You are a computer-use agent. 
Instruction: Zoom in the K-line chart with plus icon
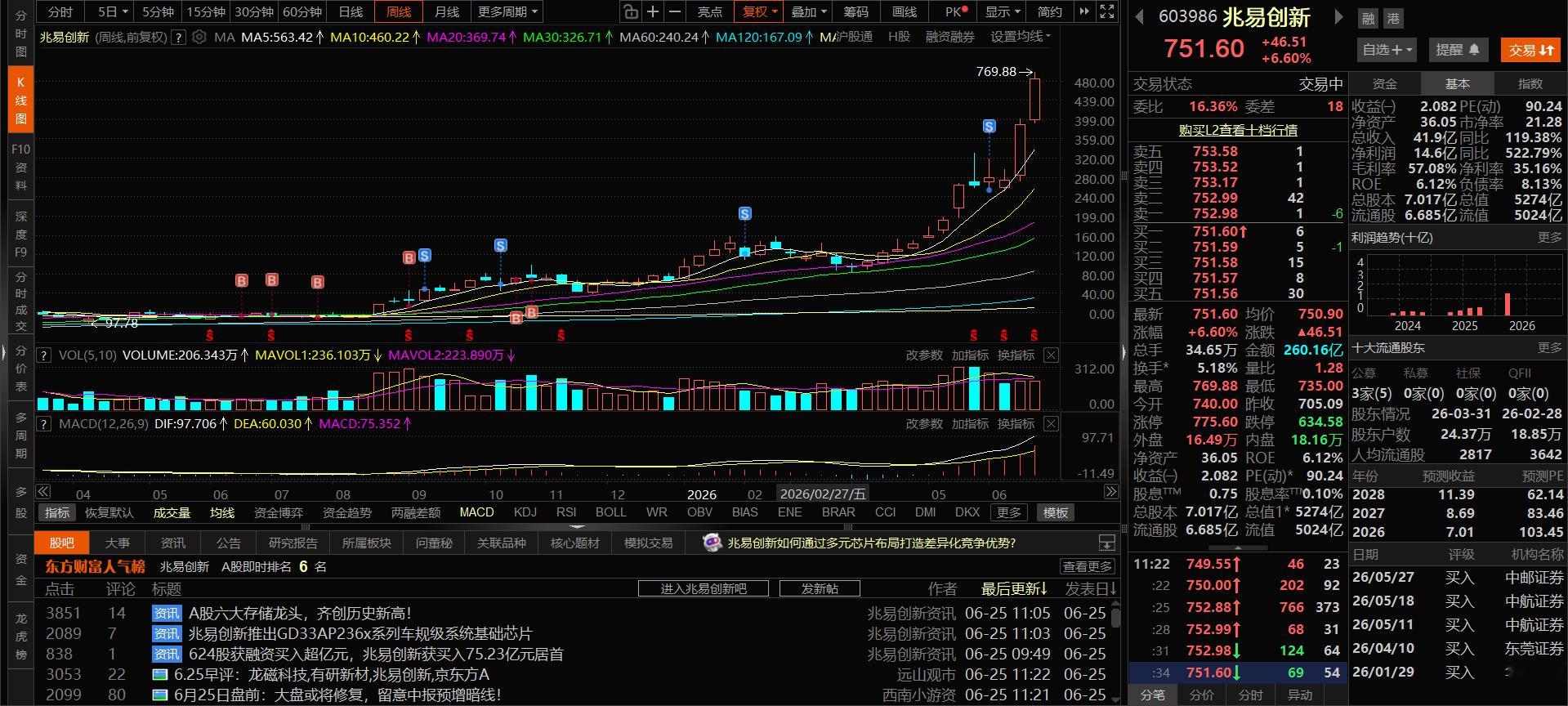coord(653,11)
